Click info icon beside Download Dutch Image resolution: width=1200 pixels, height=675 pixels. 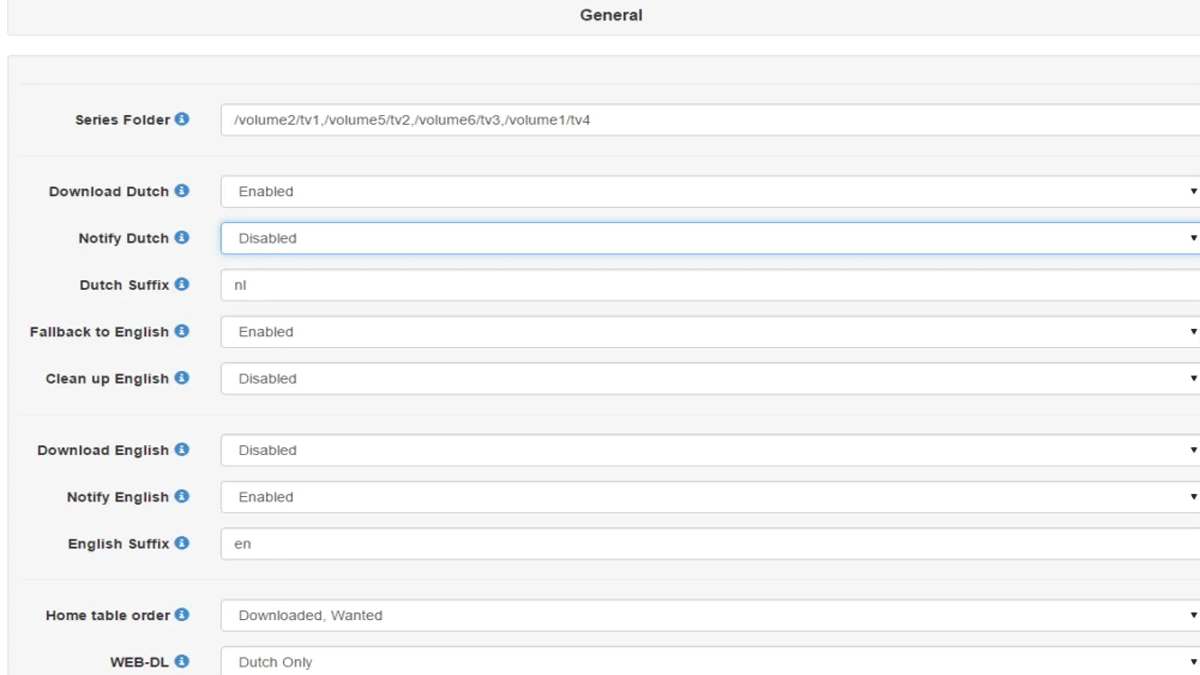click(x=182, y=190)
